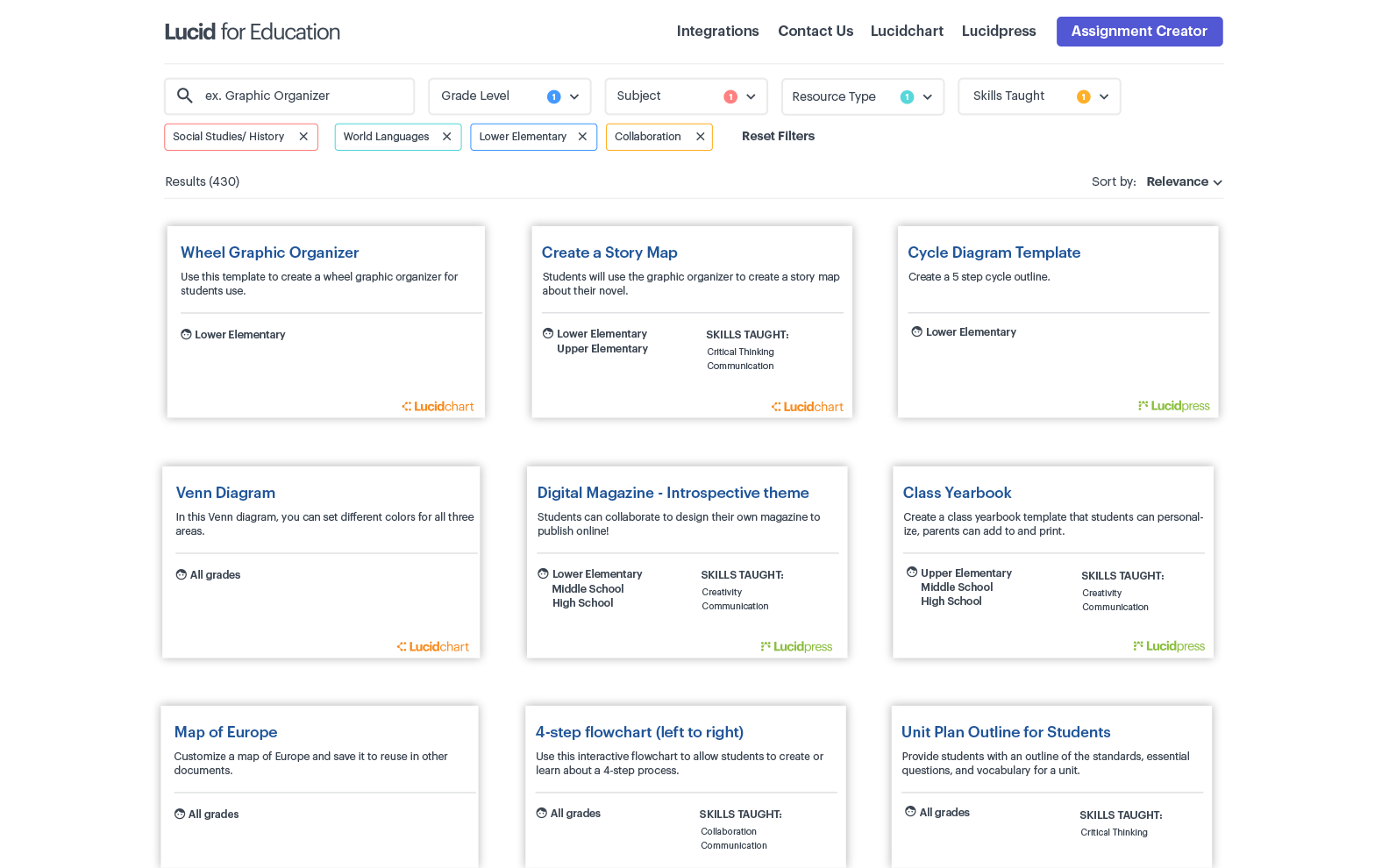Open the Venn Diagram template
The width and height of the screenshot is (1389, 868).
[x=225, y=493]
